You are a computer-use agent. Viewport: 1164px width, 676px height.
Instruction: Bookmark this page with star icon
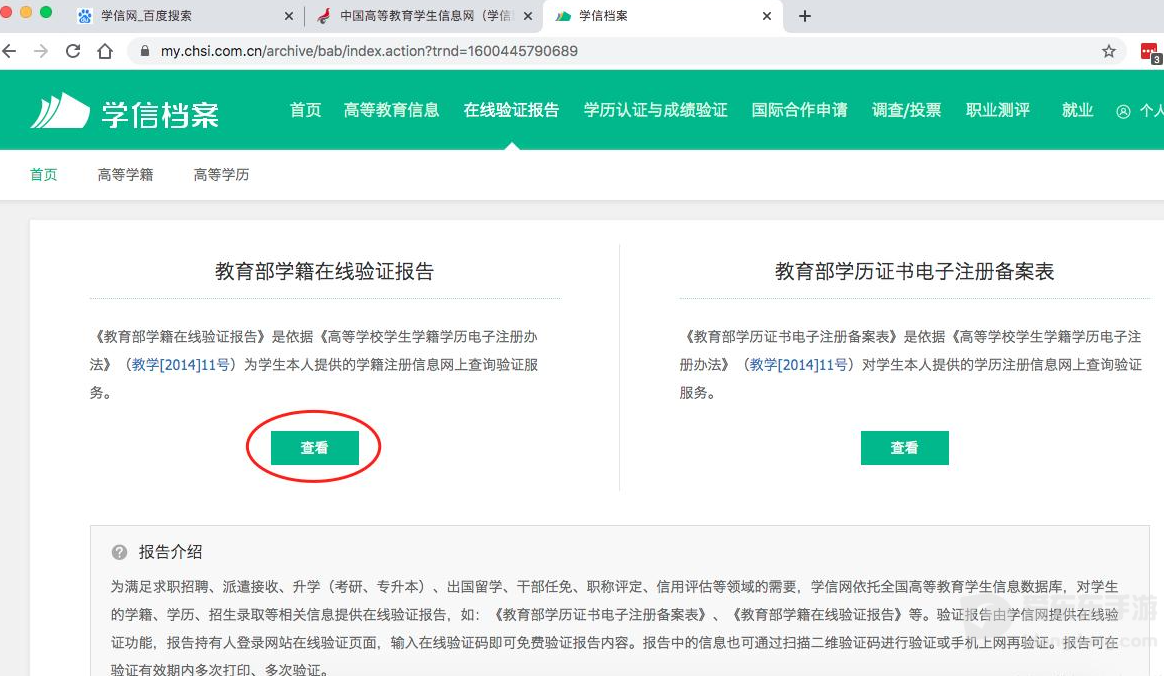pos(1108,51)
